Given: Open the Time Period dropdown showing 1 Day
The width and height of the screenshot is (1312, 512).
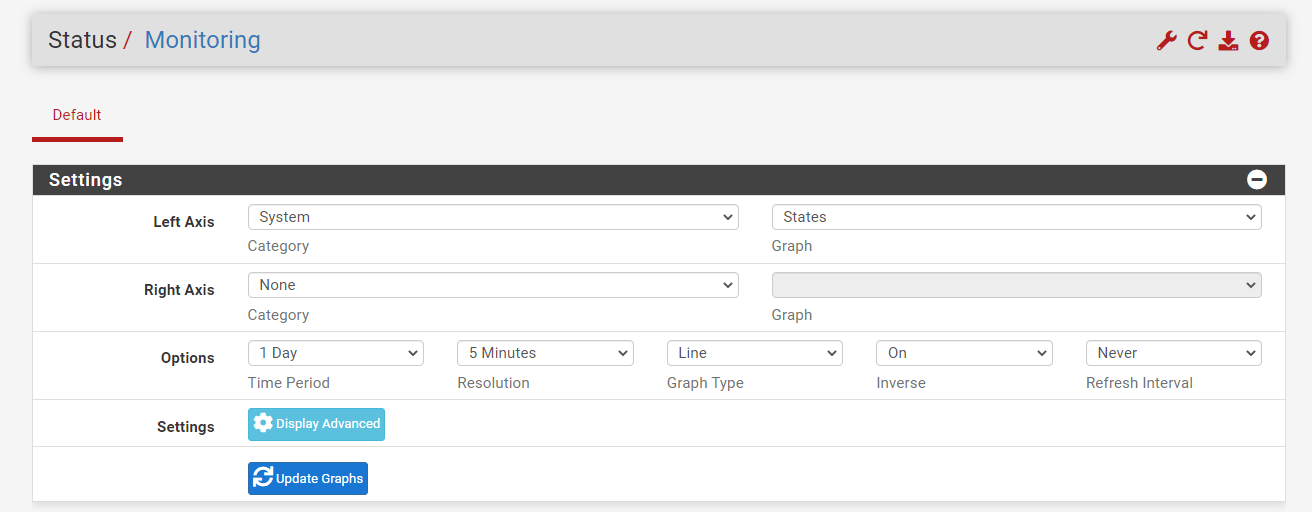Looking at the screenshot, I should click(x=336, y=353).
